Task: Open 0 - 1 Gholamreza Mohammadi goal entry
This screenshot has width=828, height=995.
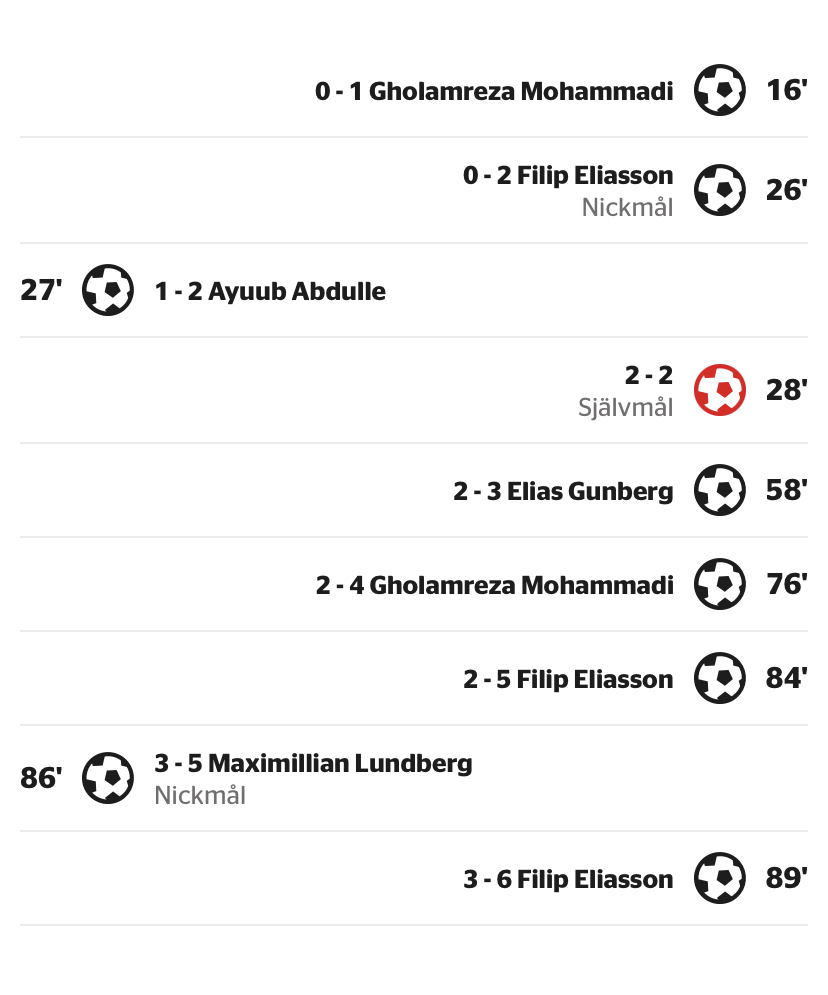Action: click(494, 92)
